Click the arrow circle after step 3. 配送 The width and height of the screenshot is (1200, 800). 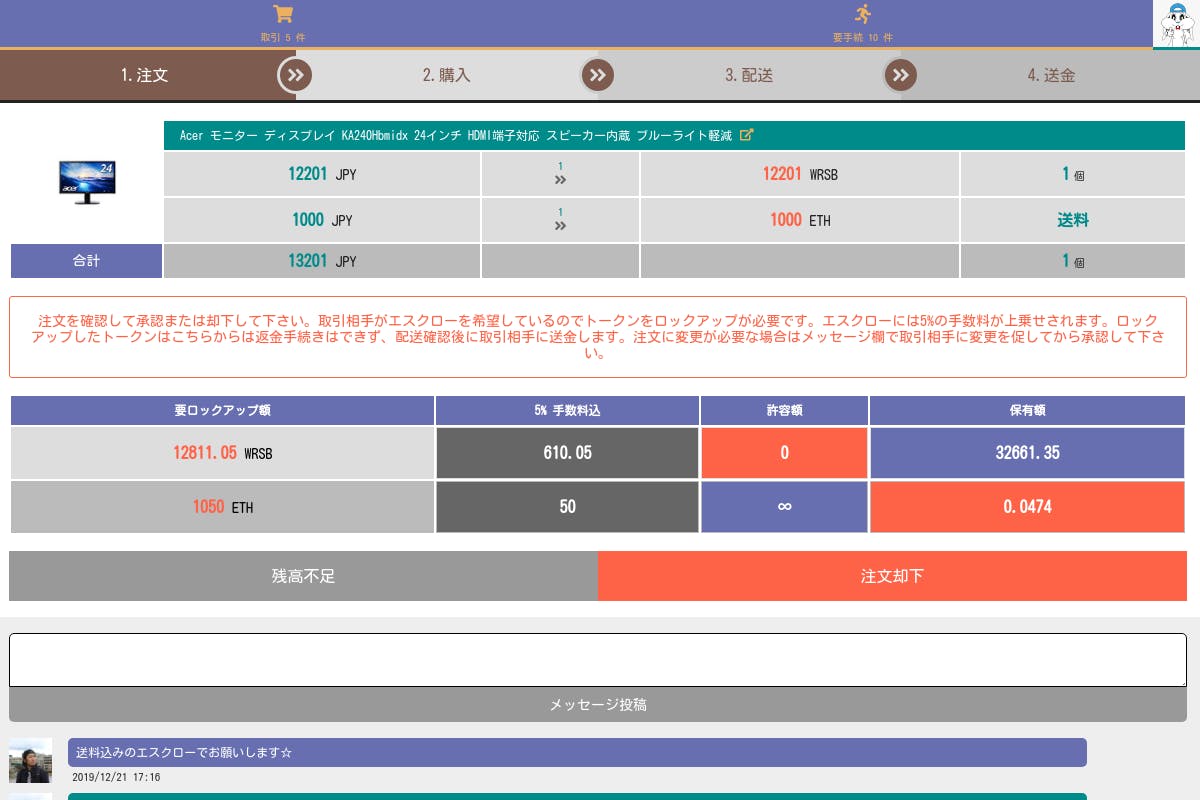tap(899, 75)
